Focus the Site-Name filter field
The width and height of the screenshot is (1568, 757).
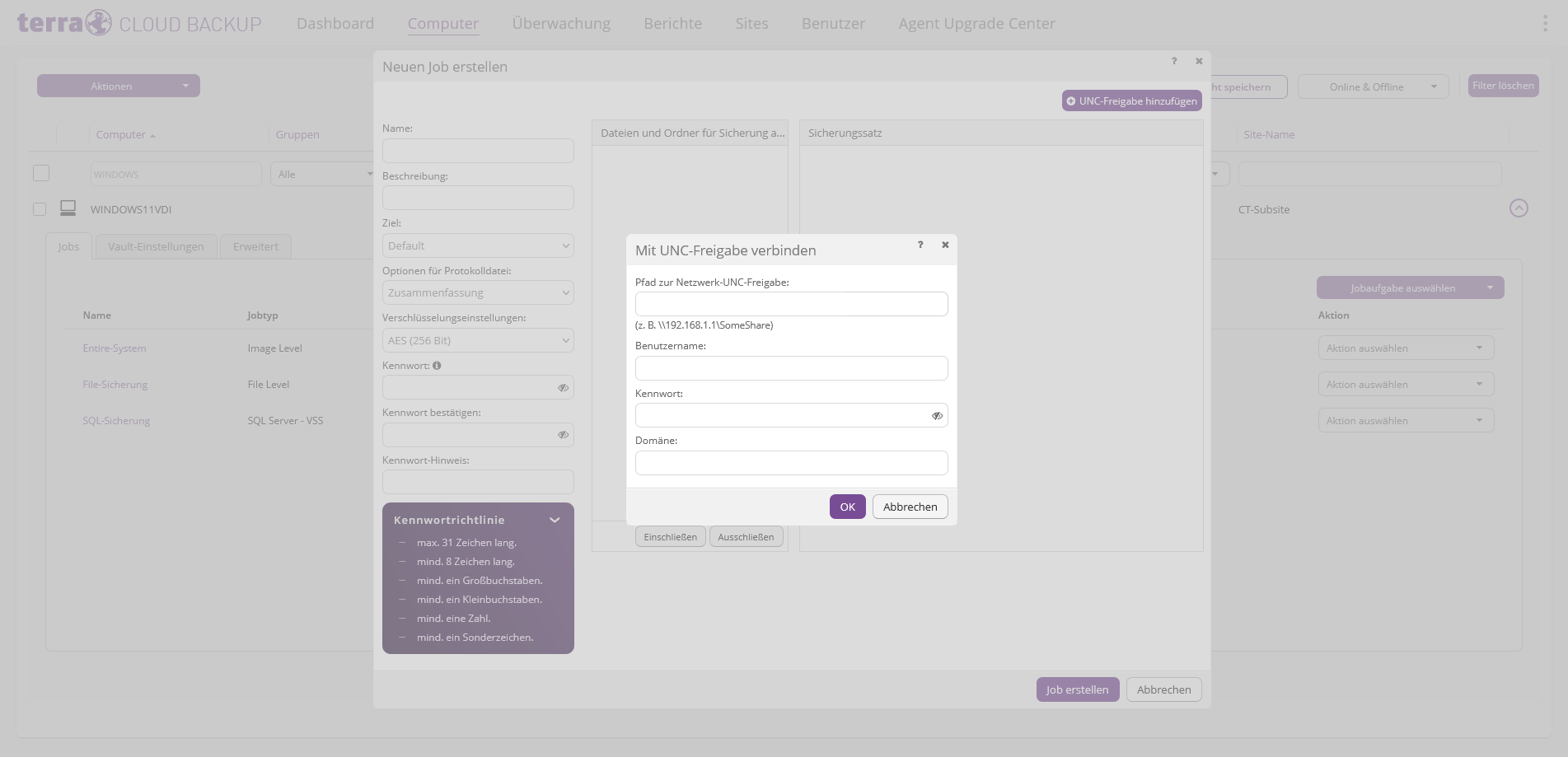pos(1369,174)
